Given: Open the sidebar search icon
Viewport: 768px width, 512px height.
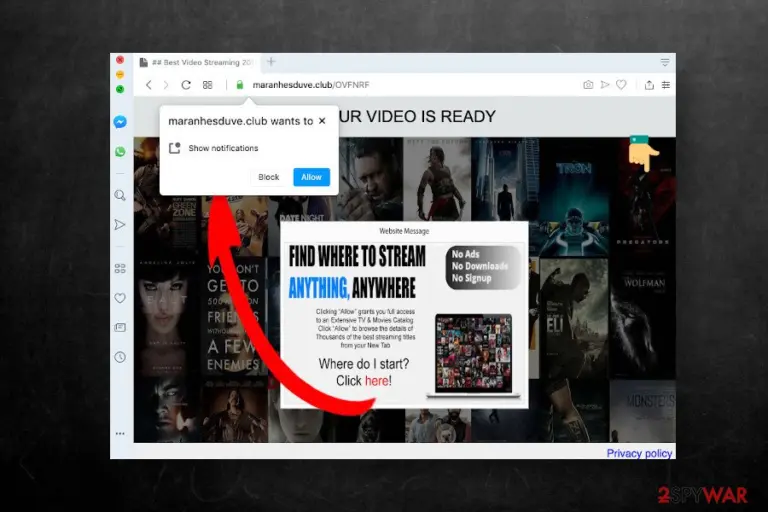Looking at the screenshot, I should tap(120, 195).
